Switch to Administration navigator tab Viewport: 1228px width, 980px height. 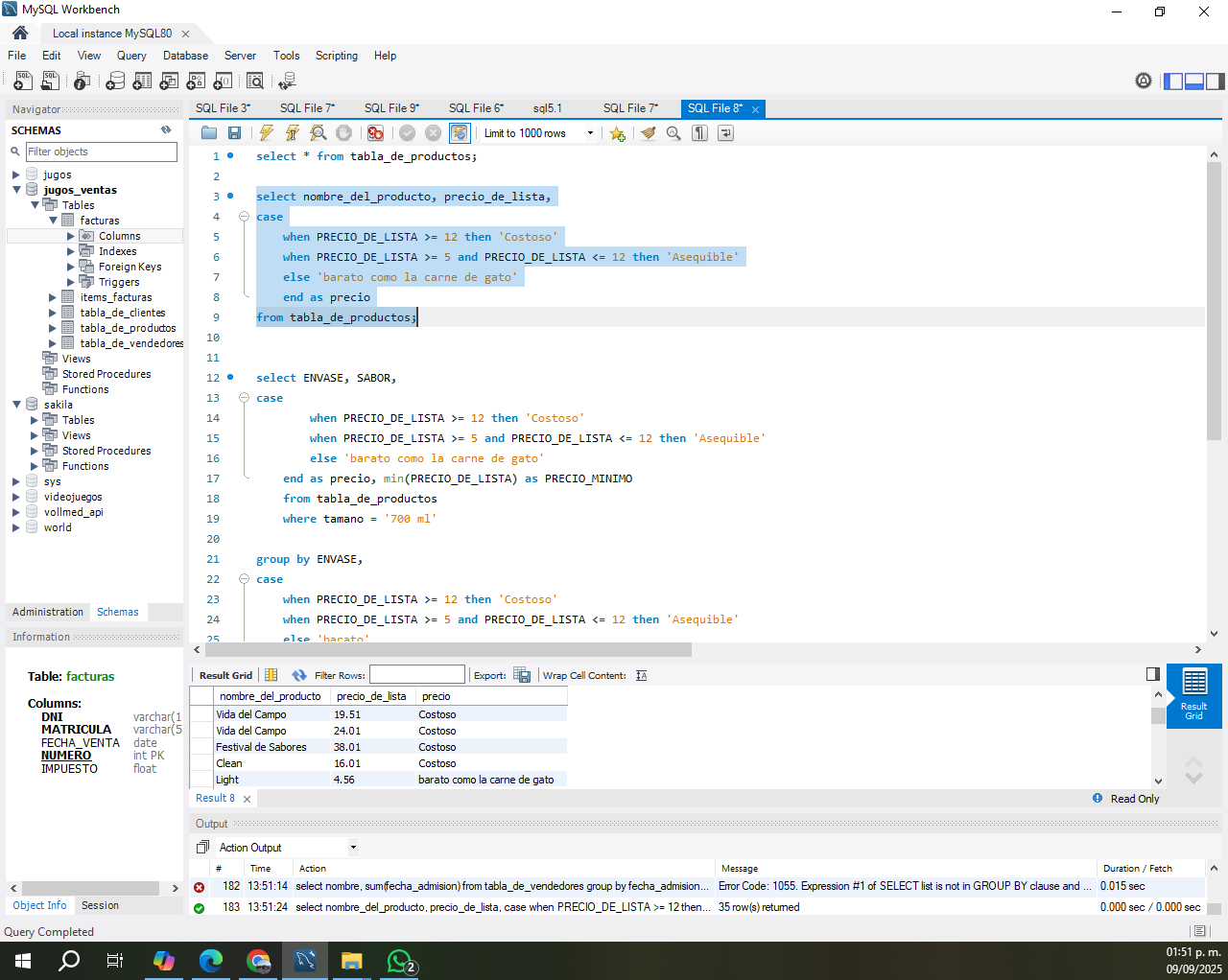(48, 612)
